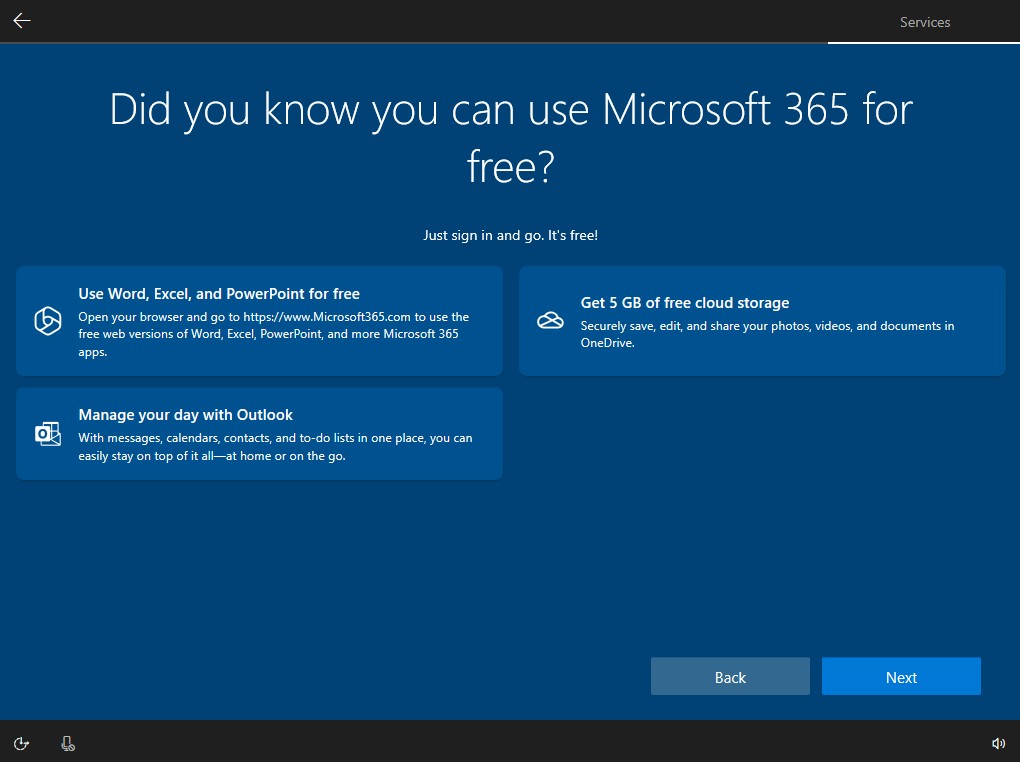Select "Manage your day with Outlook" heading
This screenshot has height=762, width=1020.
click(185, 415)
